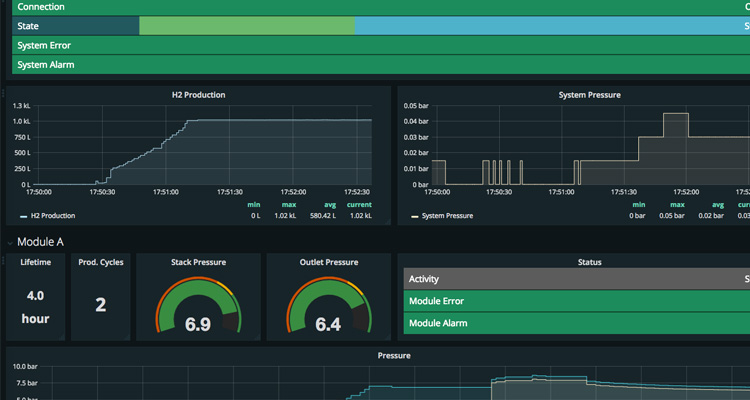Sort H2 Production legend by avg
The width and height of the screenshot is (750, 400).
pyautogui.click(x=331, y=205)
